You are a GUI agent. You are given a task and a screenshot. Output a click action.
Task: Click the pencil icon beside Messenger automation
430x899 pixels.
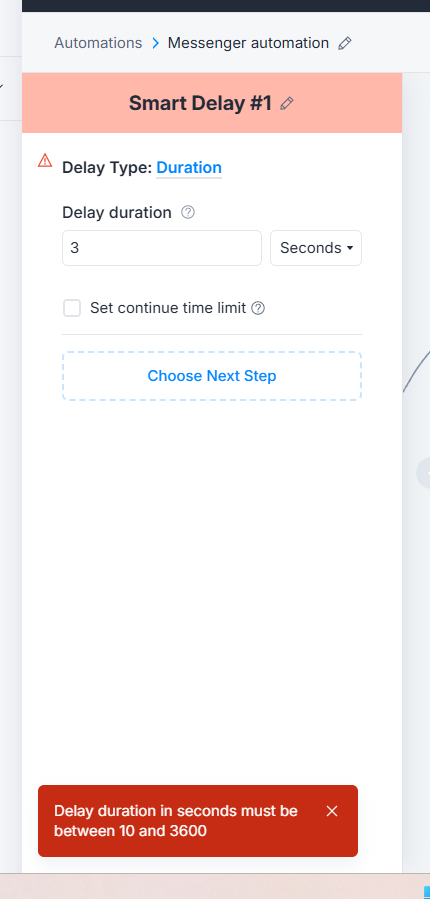pyautogui.click(x=345, y=44)
